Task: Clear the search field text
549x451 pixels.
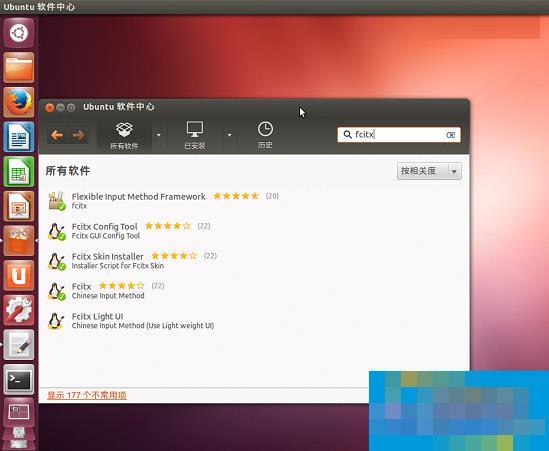Action: [x=450, y=135]
